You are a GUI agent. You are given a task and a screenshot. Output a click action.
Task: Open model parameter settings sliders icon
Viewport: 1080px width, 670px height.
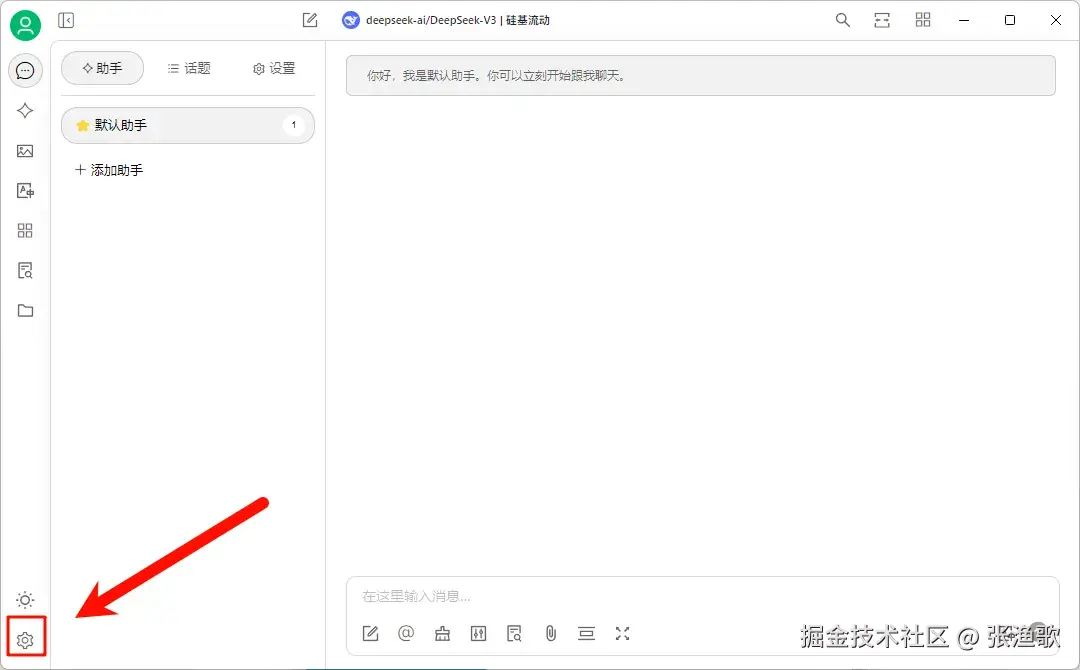478,633
